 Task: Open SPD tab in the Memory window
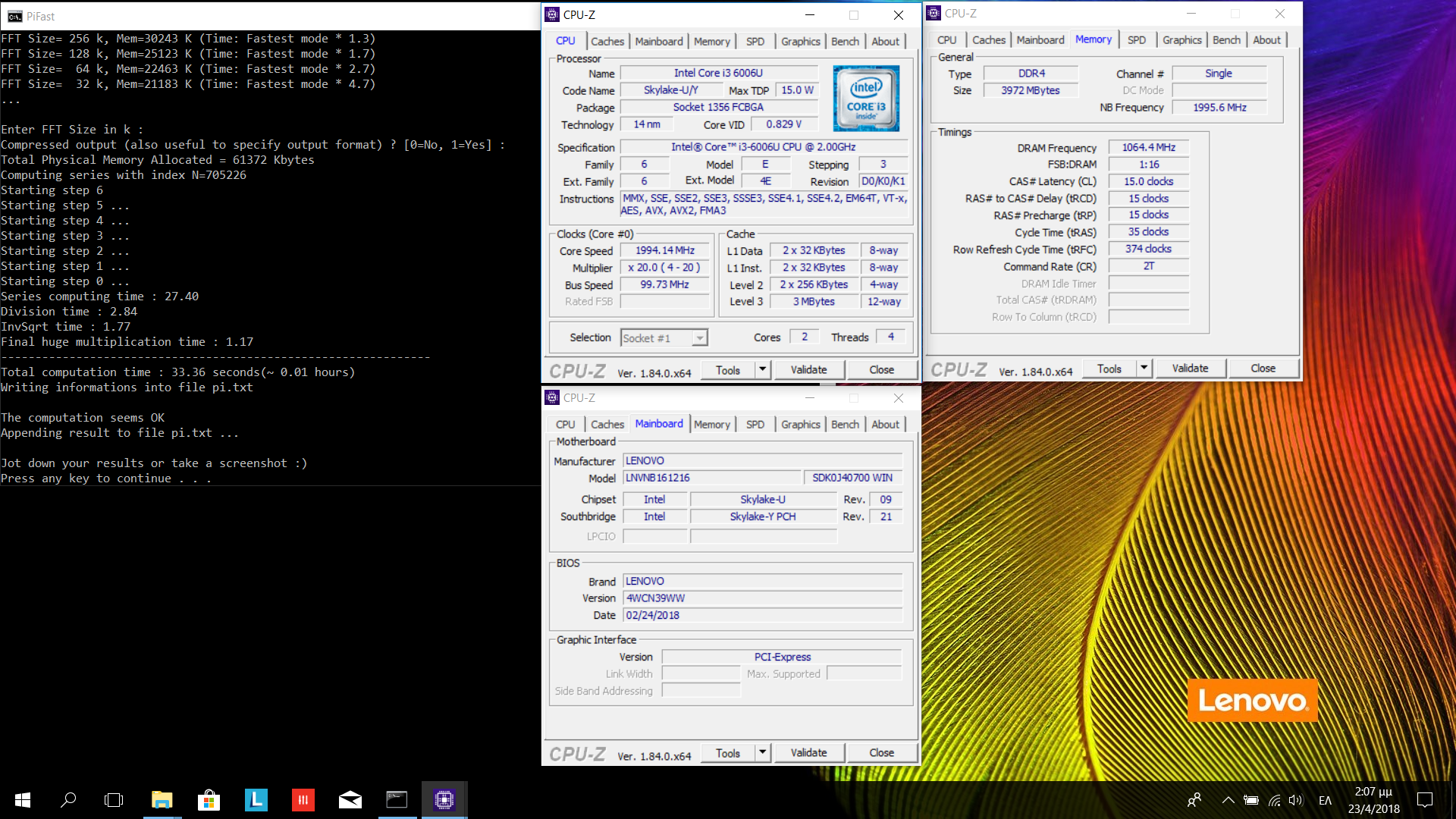tap(1137, 40)
